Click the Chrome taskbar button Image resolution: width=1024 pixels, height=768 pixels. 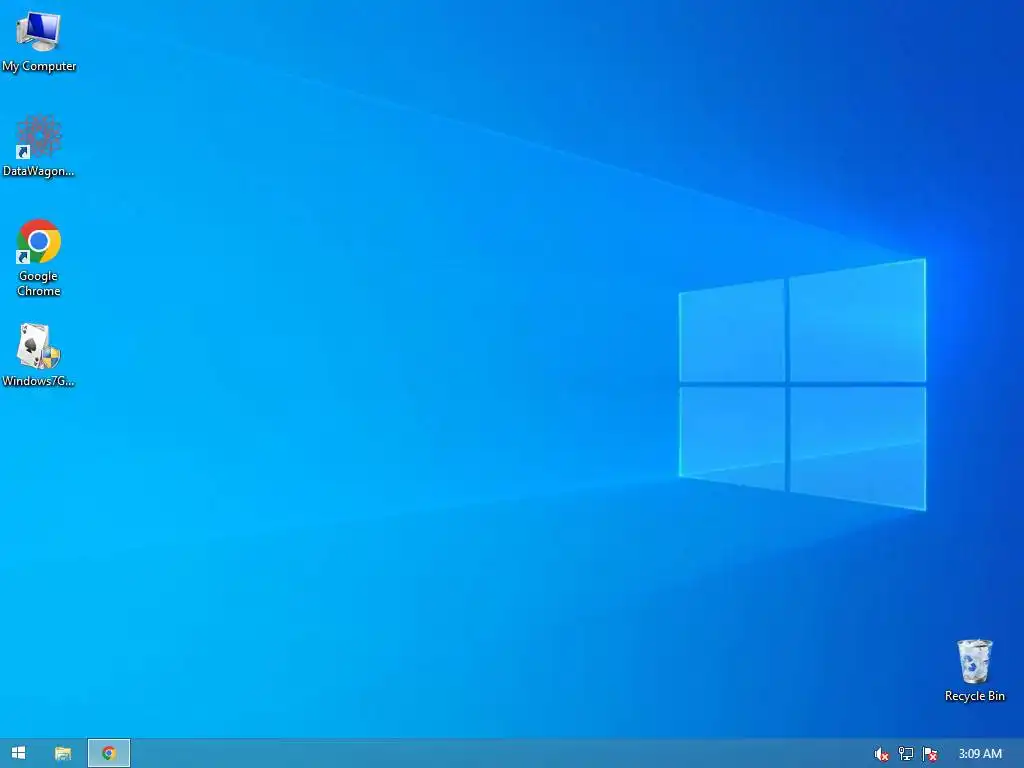point(109,753)
